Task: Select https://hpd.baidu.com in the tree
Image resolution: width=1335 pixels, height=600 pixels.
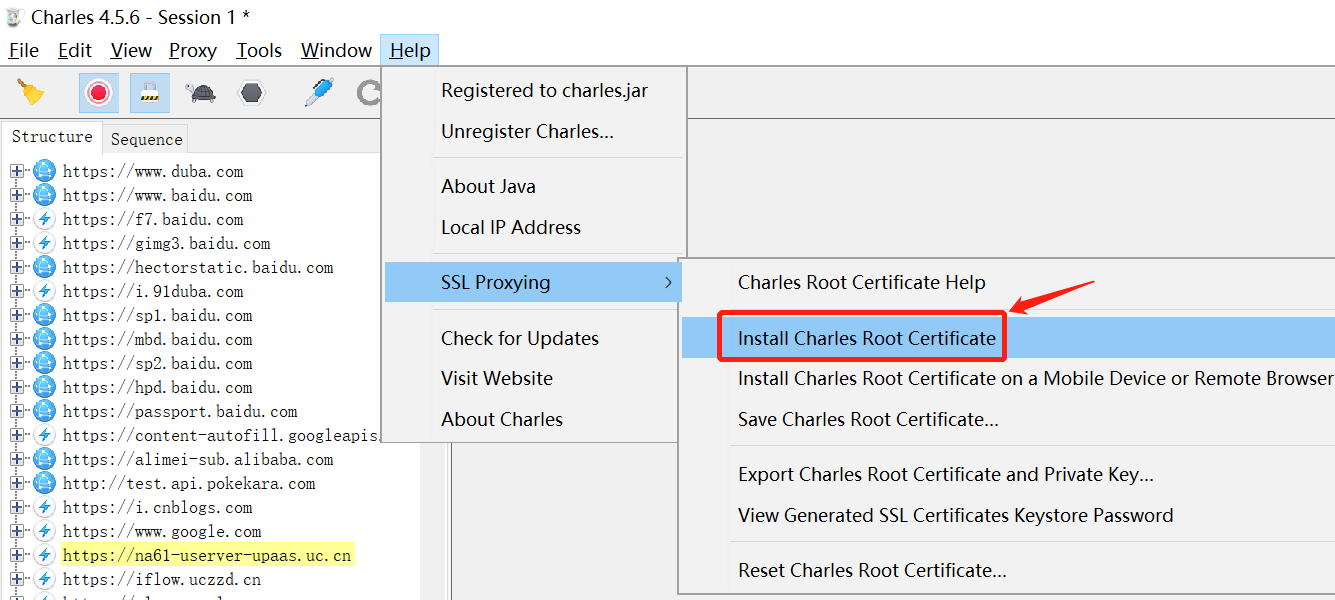Action: click(x=157, y=387)
